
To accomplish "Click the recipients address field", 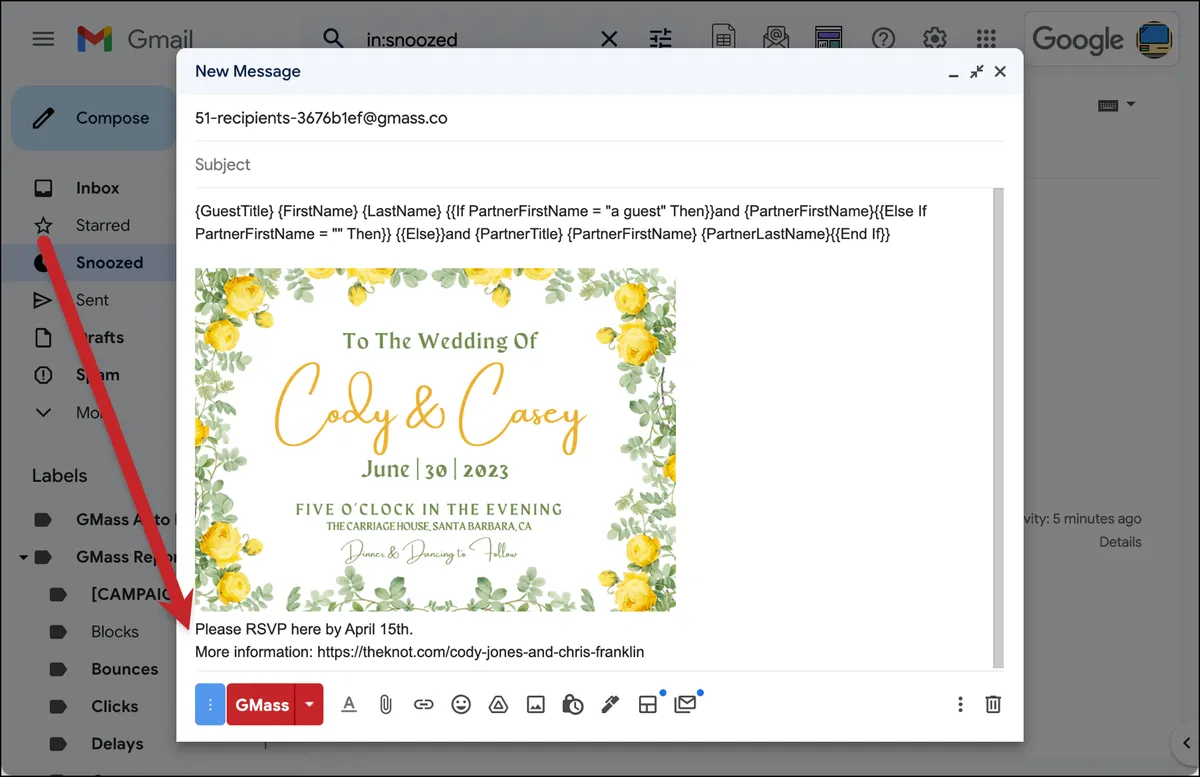I will 599,118.
